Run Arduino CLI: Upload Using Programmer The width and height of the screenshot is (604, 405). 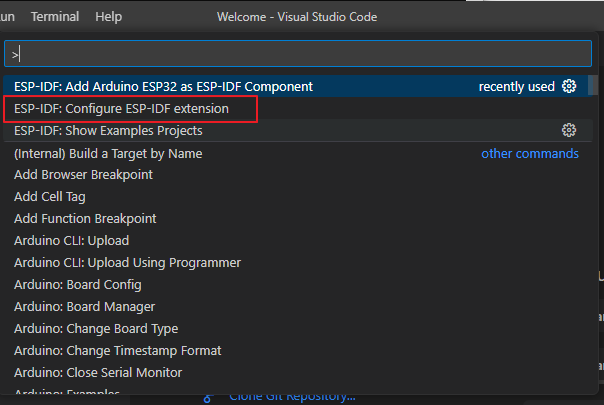(296, 262)
